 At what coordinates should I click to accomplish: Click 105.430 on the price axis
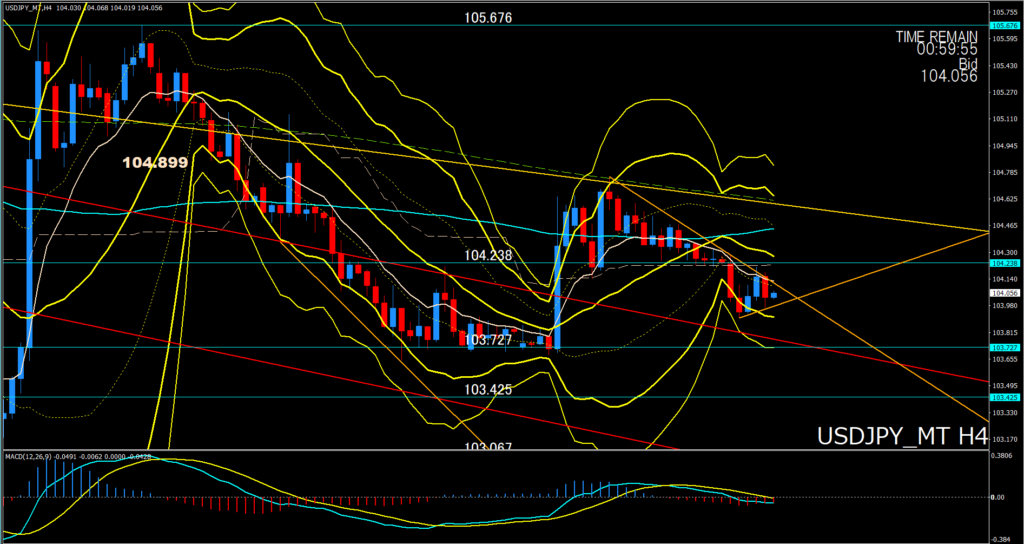1003,66
